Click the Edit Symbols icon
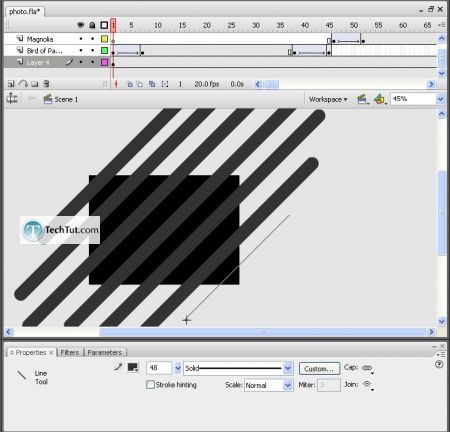450x432 pixels. (x=380, y=99)
